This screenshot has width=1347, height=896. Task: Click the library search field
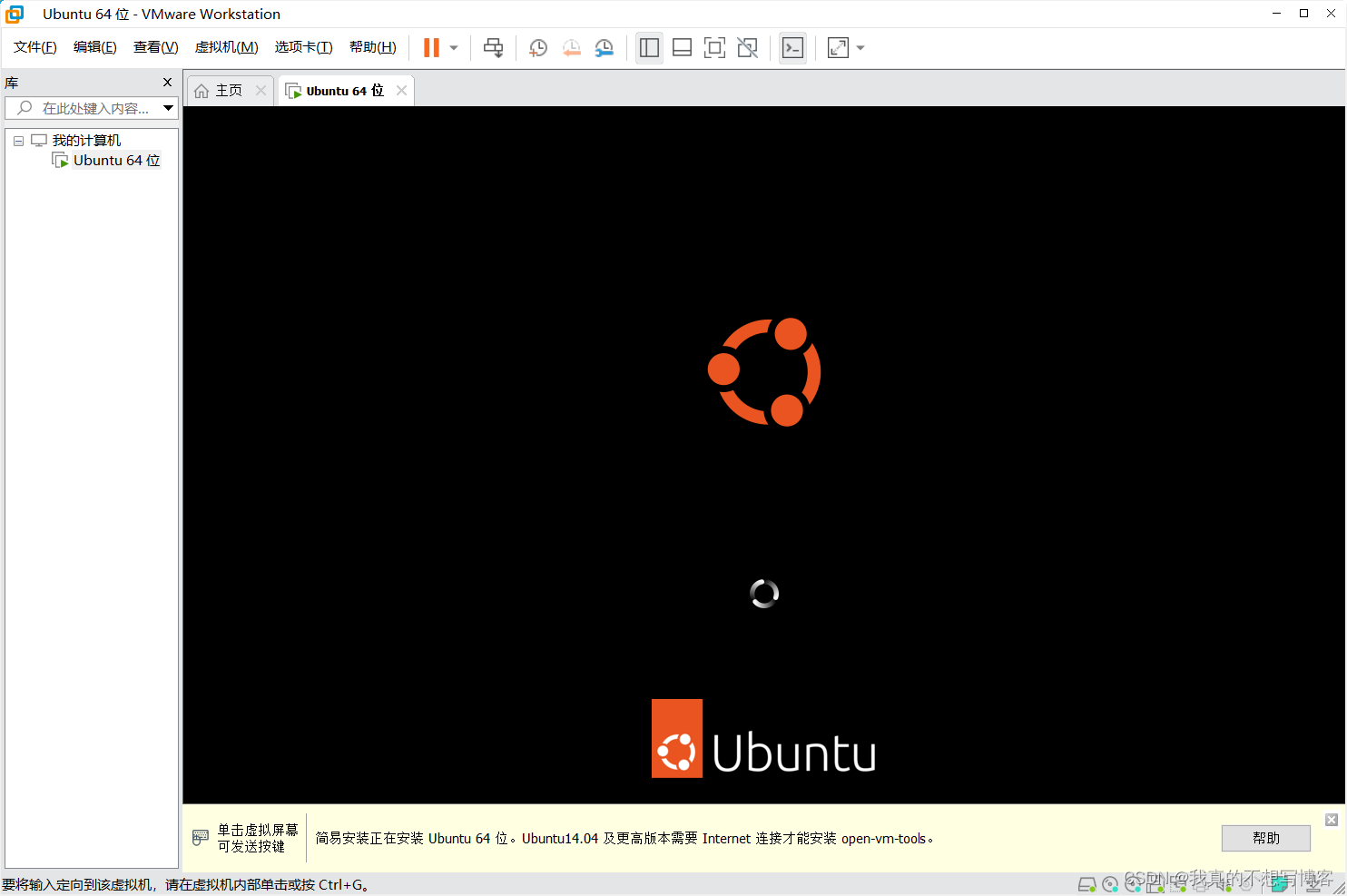86,107
